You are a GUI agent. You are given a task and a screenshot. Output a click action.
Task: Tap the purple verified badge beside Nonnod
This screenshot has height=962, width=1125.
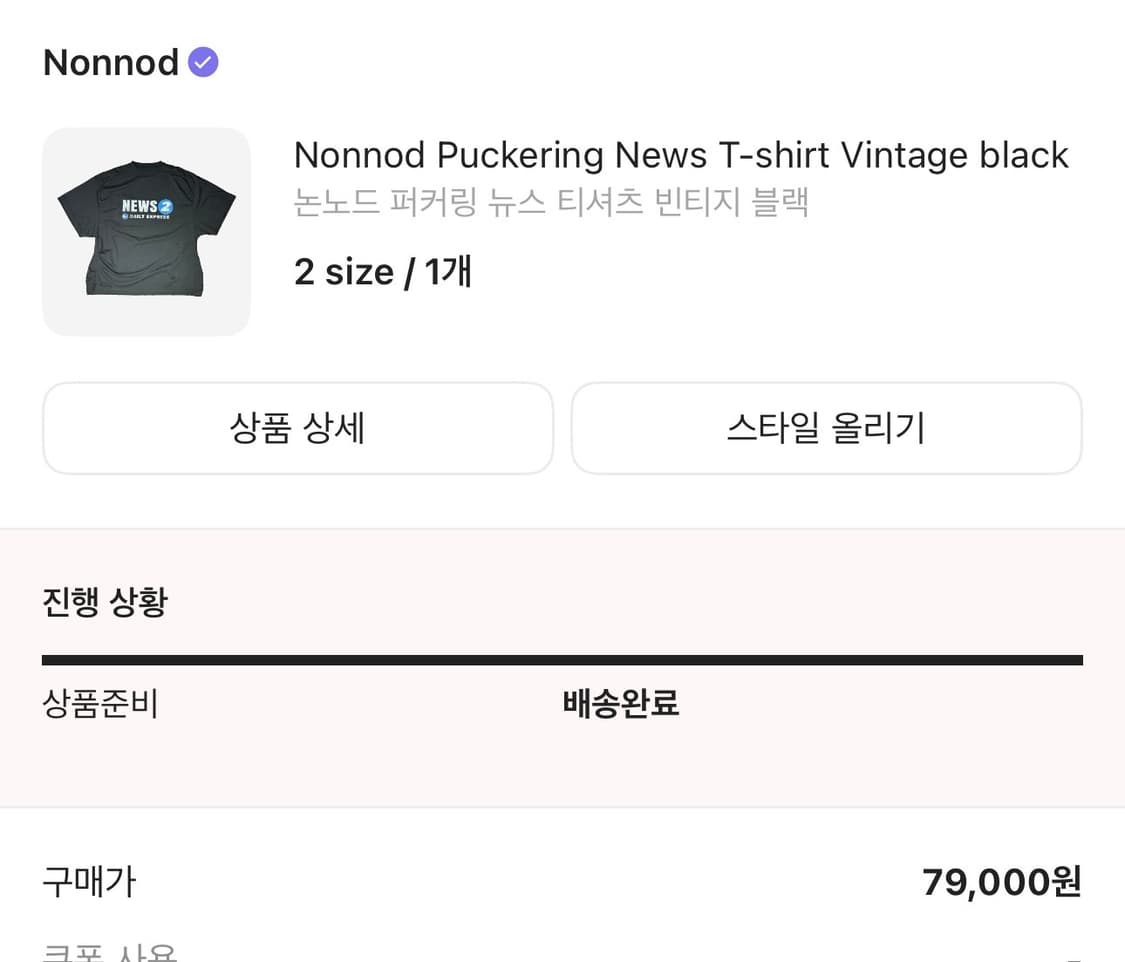coord(203,62)
